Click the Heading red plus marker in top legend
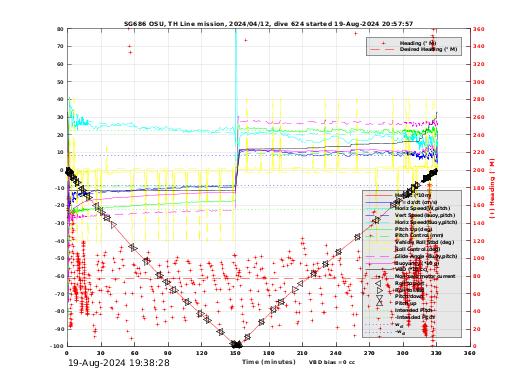The height and width of the screenshot is (390, 520). (x=384, y=43)
